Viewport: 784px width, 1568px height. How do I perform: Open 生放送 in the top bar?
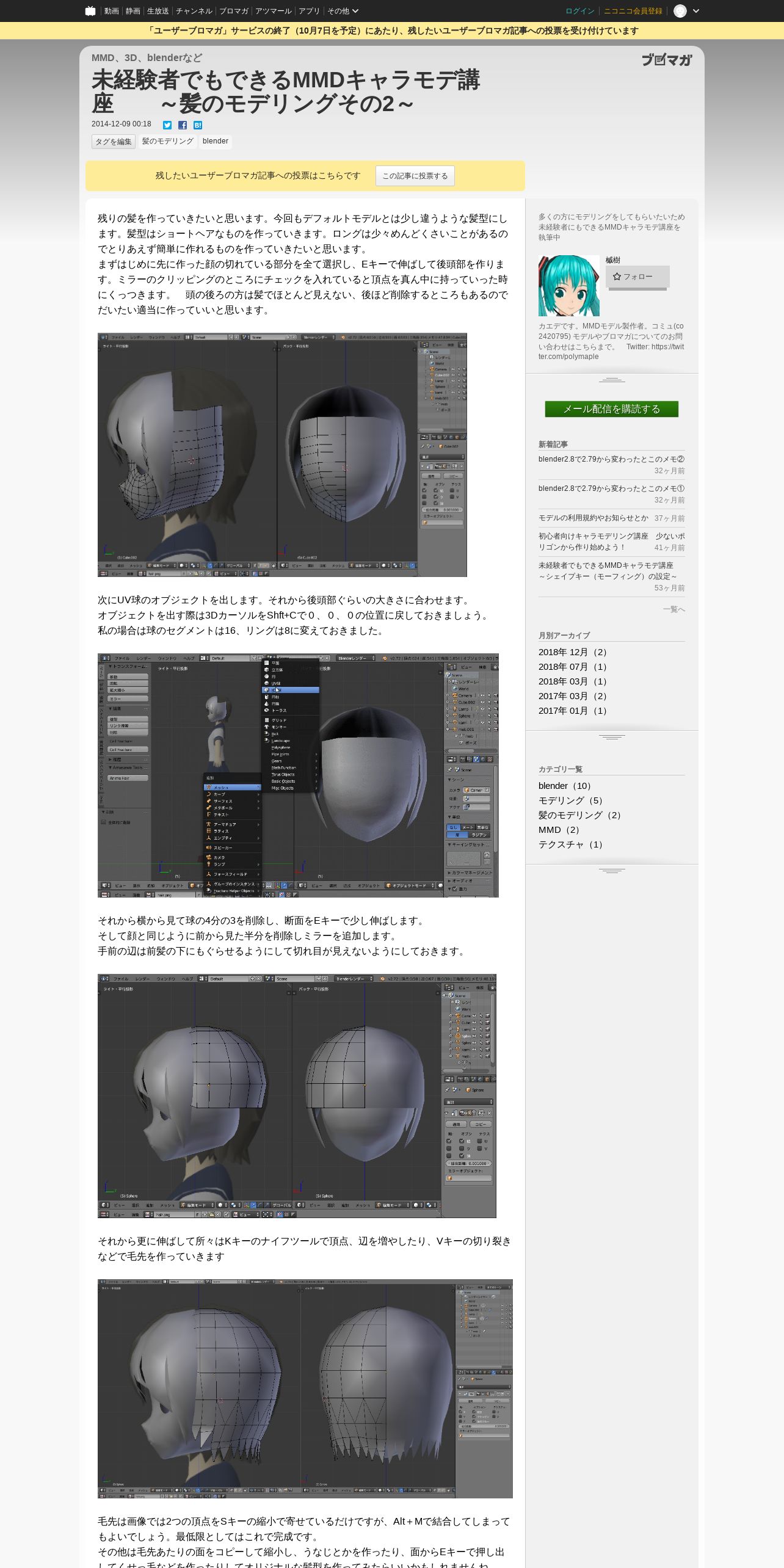point(158,11)
